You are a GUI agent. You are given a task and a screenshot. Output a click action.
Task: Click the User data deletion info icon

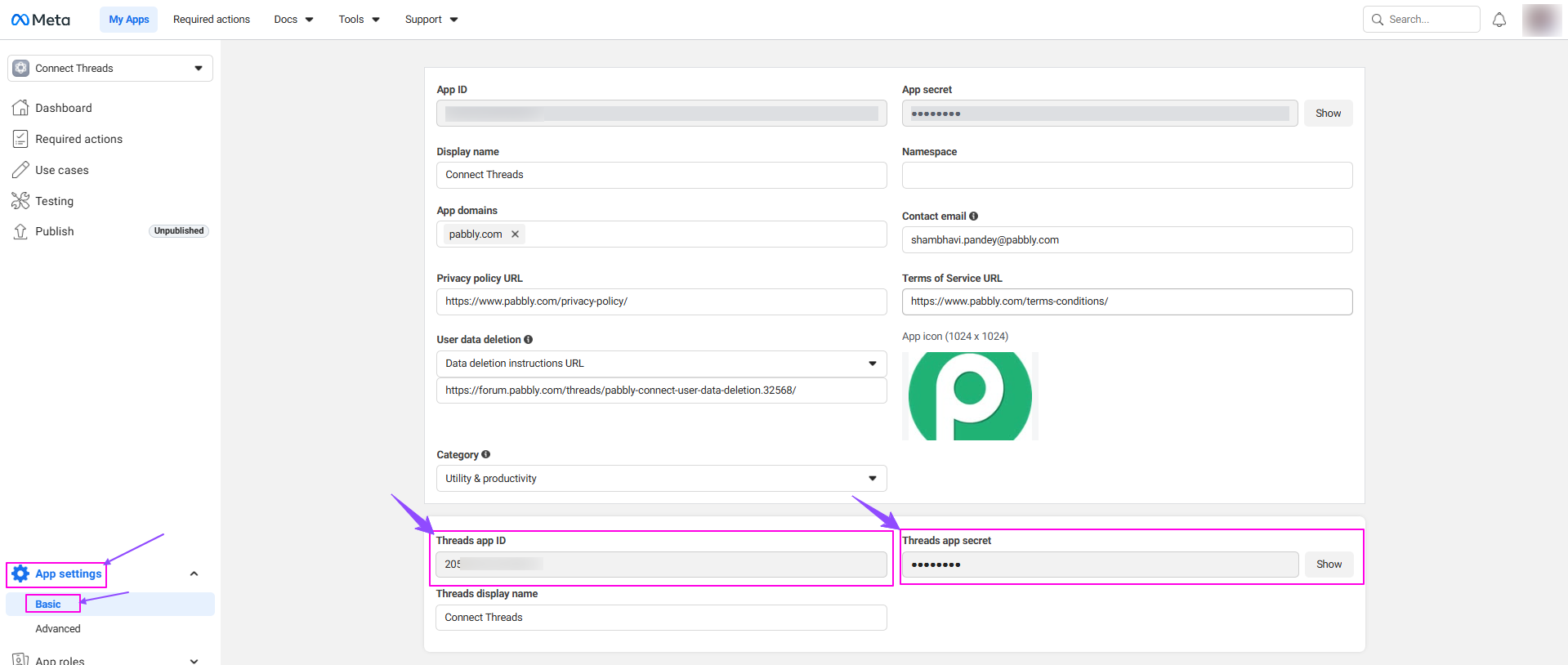[528, 340]
